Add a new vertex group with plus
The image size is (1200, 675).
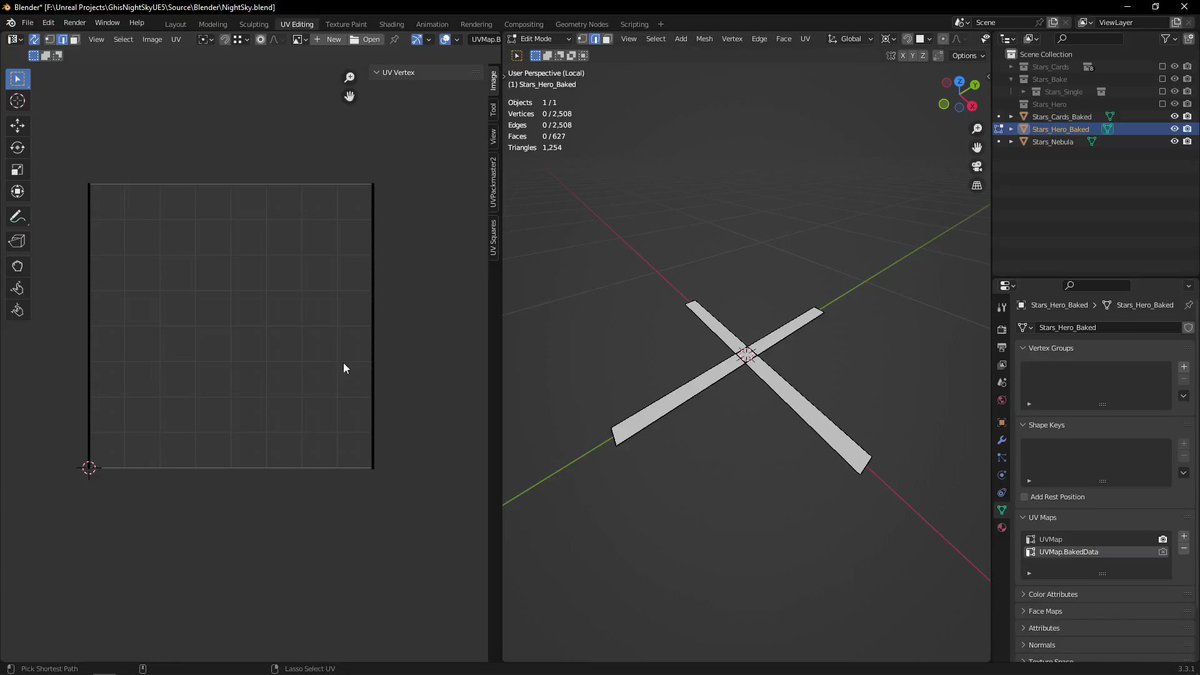click(x=1184, y=367)
